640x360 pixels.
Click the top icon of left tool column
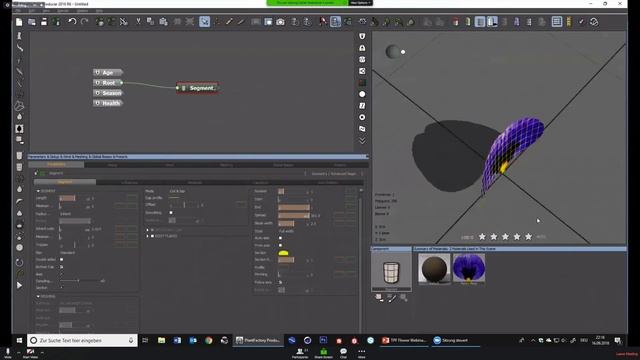[19, 36]
